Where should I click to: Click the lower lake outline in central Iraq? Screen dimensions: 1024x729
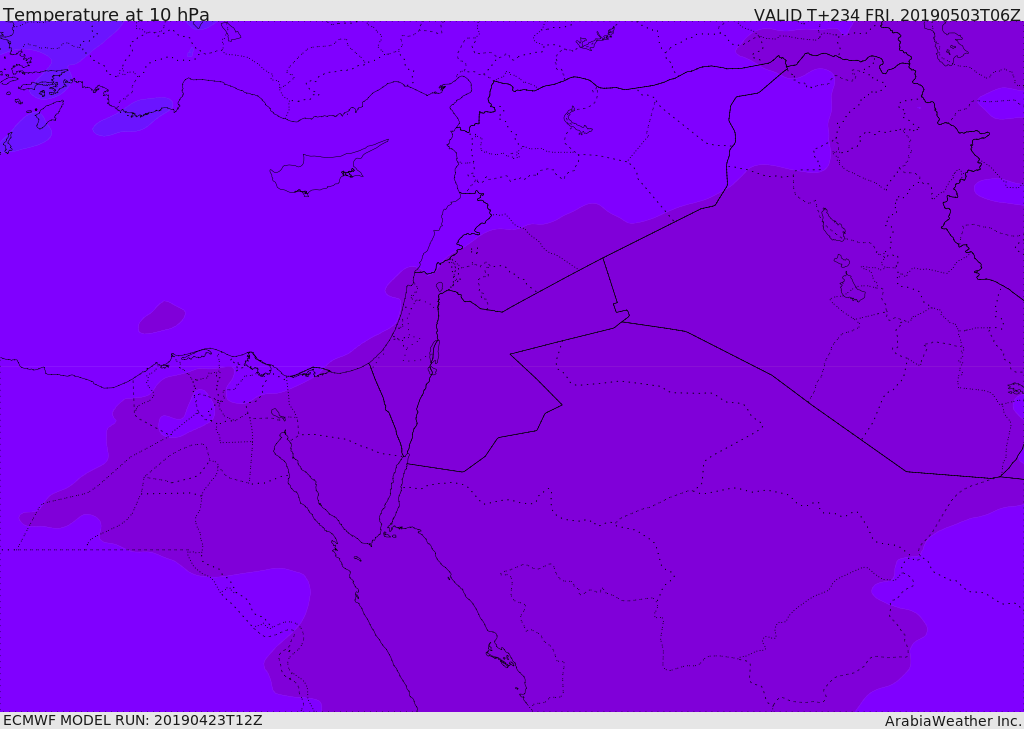tap(851, 288)
